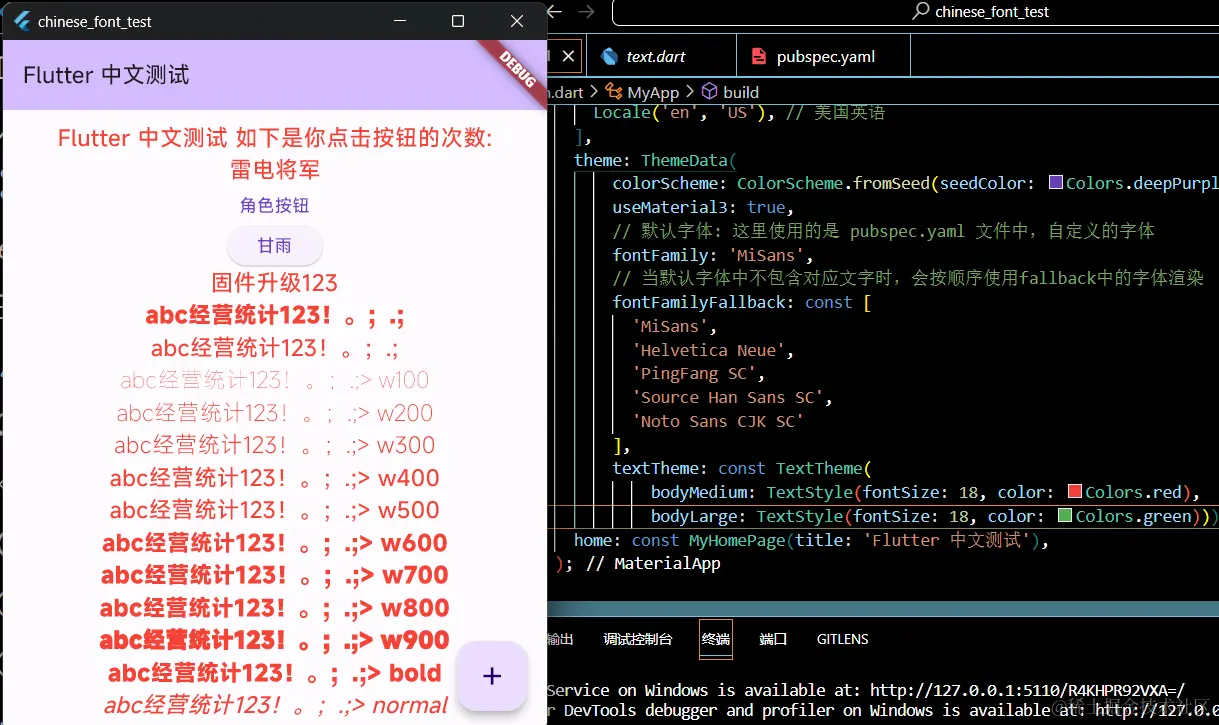This screenshot has height=725, width=1219.
Task: Click the home: const MyHomePage code line
Action: (x=813, y=540)
